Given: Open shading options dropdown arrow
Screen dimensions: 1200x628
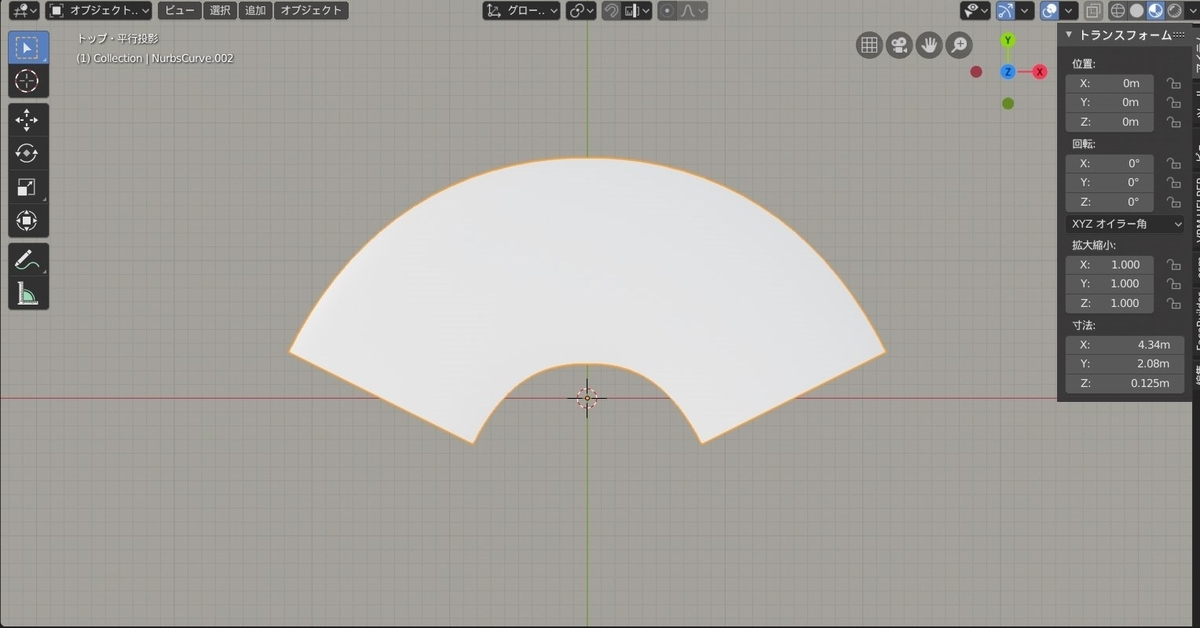Looking at the screenshot, I should (1190, 11).
